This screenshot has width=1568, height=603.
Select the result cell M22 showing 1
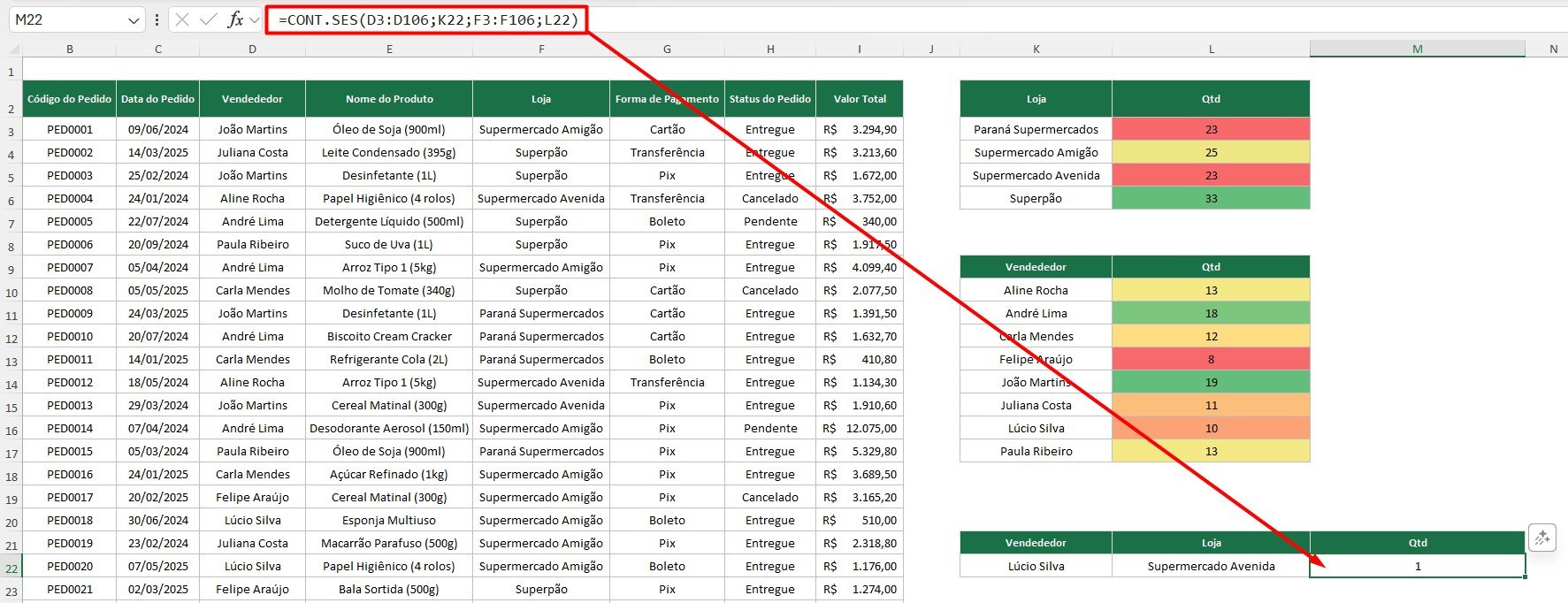(1417, 566)
